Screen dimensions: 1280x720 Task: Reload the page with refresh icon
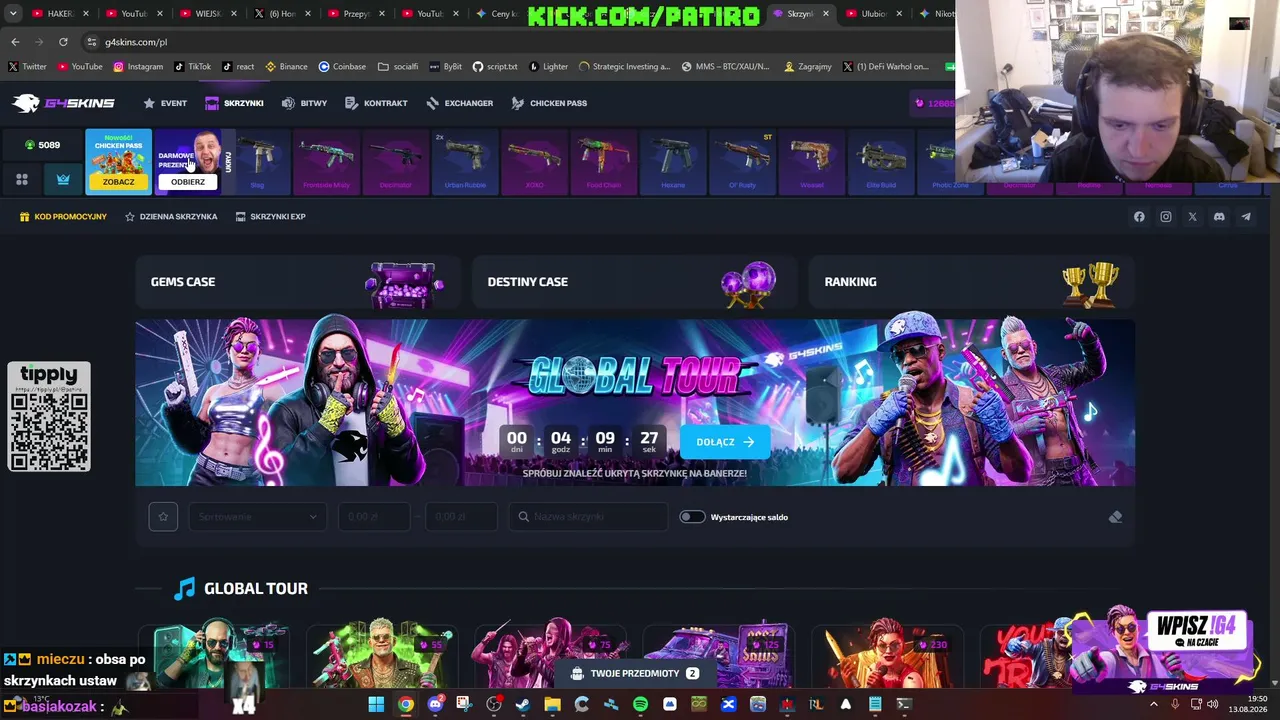pos(63,42)
